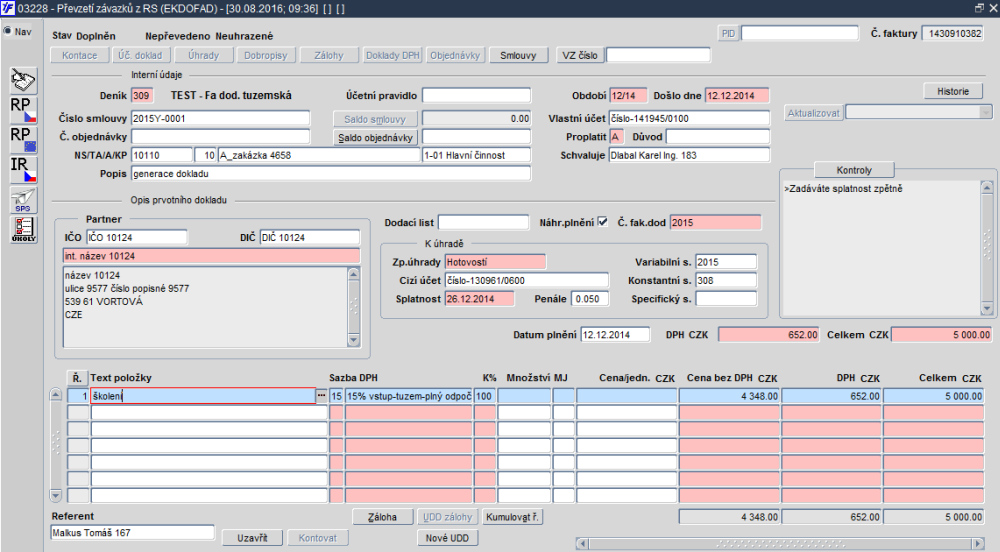The height and width of the screenshot is (552, 1000).
Task: Click the writing hand icon in sidebar
Action: coord(24,80)
